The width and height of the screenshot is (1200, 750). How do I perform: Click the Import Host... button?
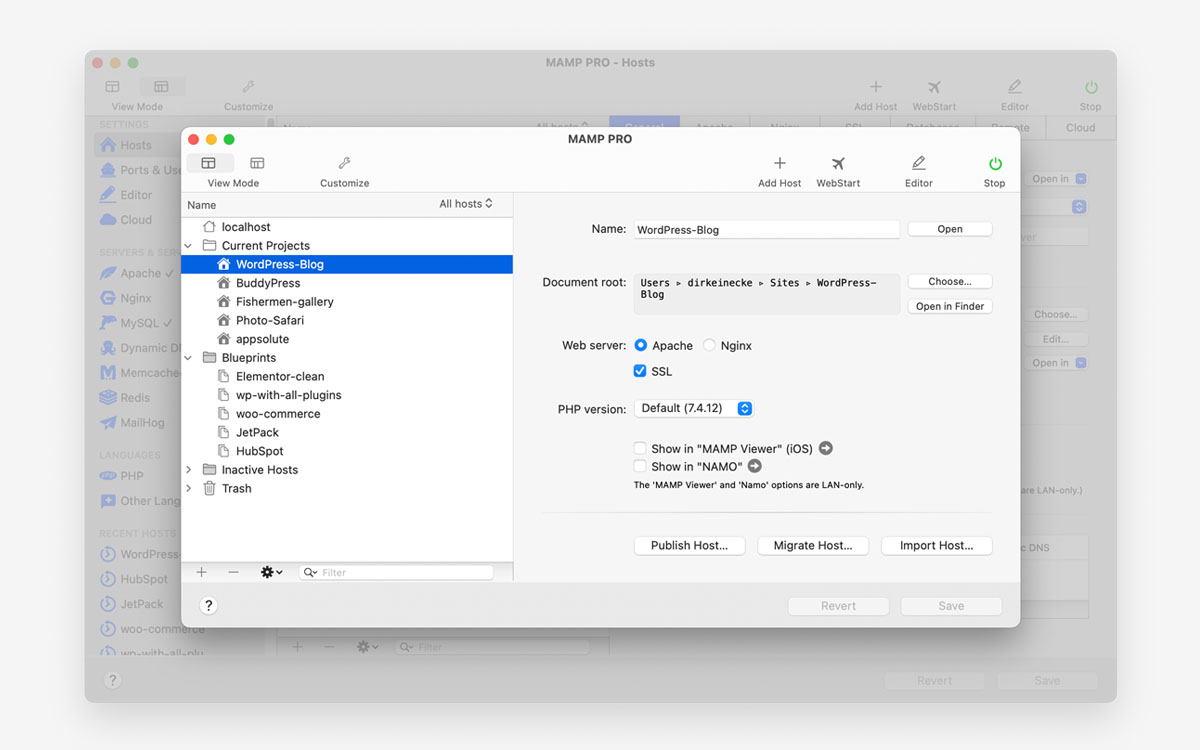[x=936, y=545]
